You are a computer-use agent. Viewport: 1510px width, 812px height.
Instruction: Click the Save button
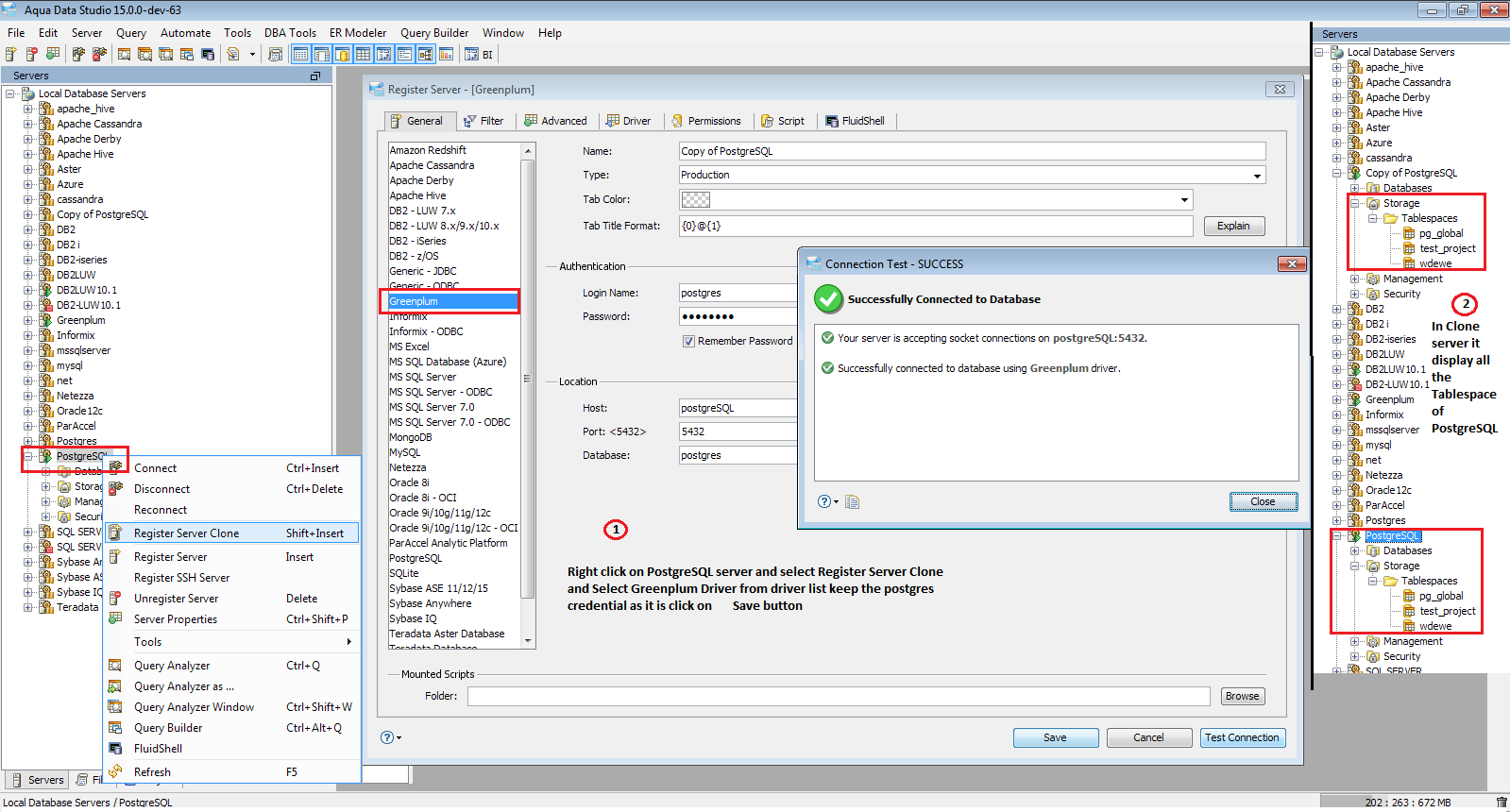[x=1056, y=738]
